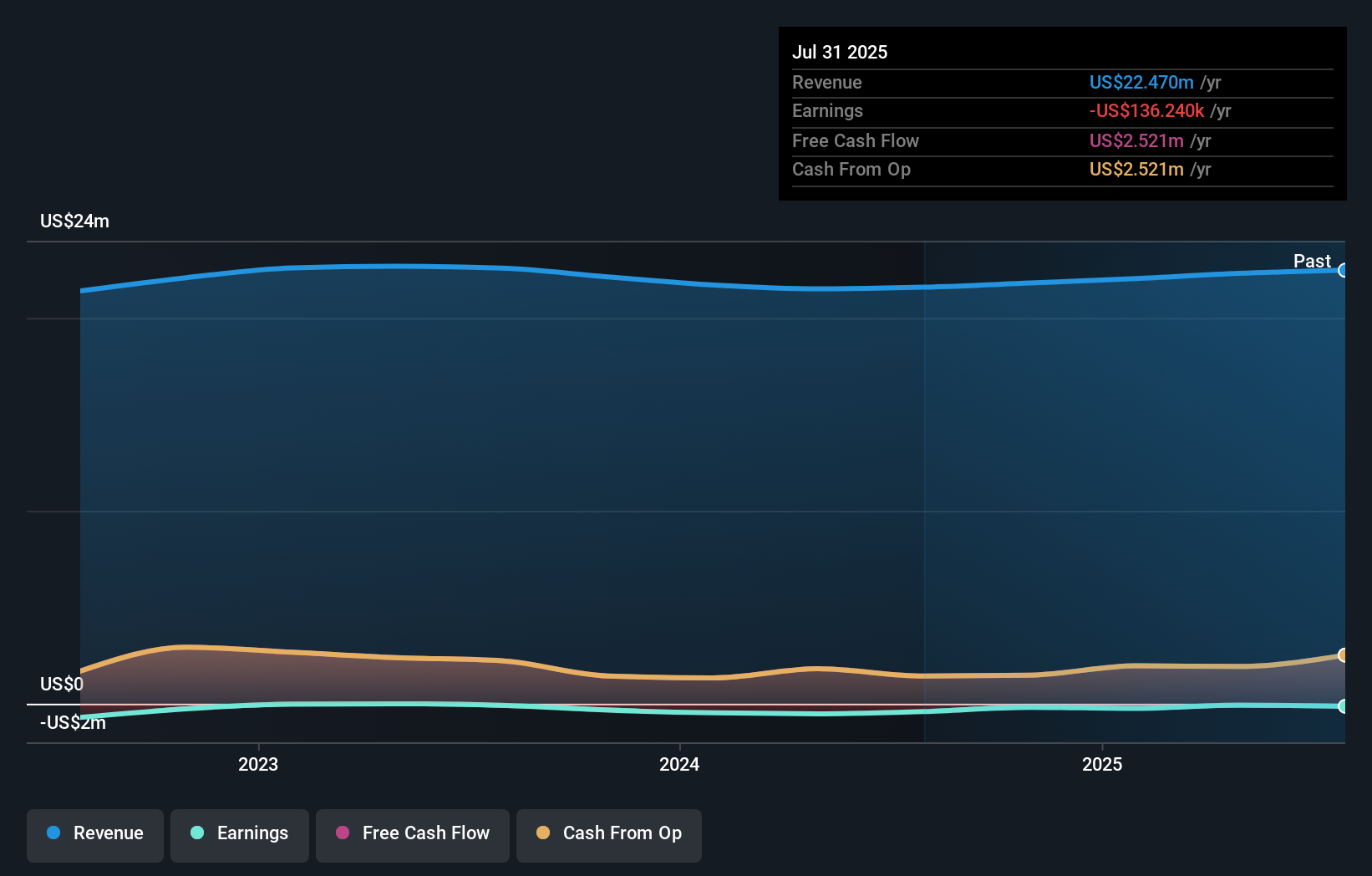Viewport: 1372px width, 876px height.
Task: Click the 2023 x-axis label
Action: point(258,764)
